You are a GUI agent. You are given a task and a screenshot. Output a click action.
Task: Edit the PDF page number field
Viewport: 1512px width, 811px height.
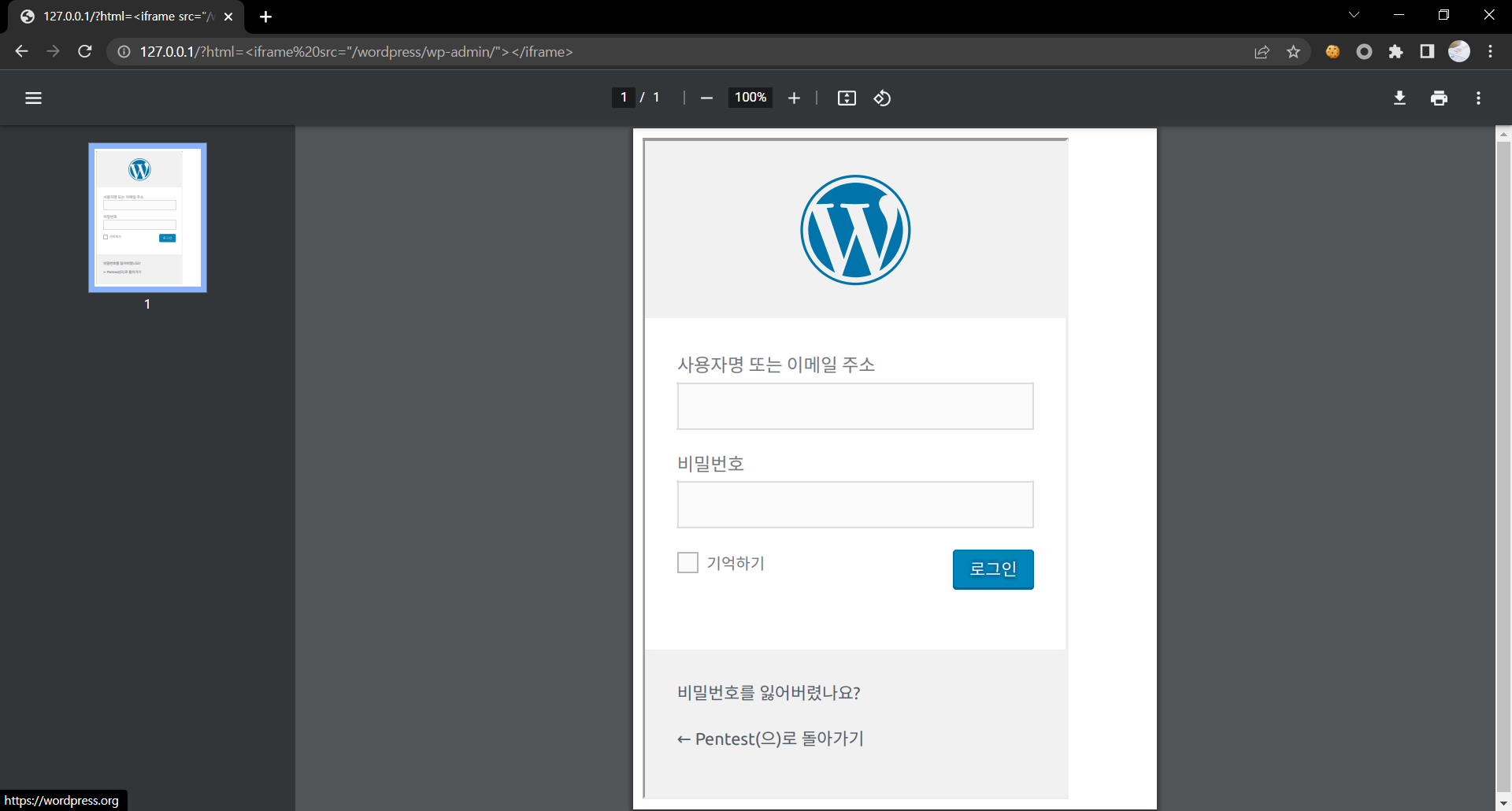(x=624, y=98)
